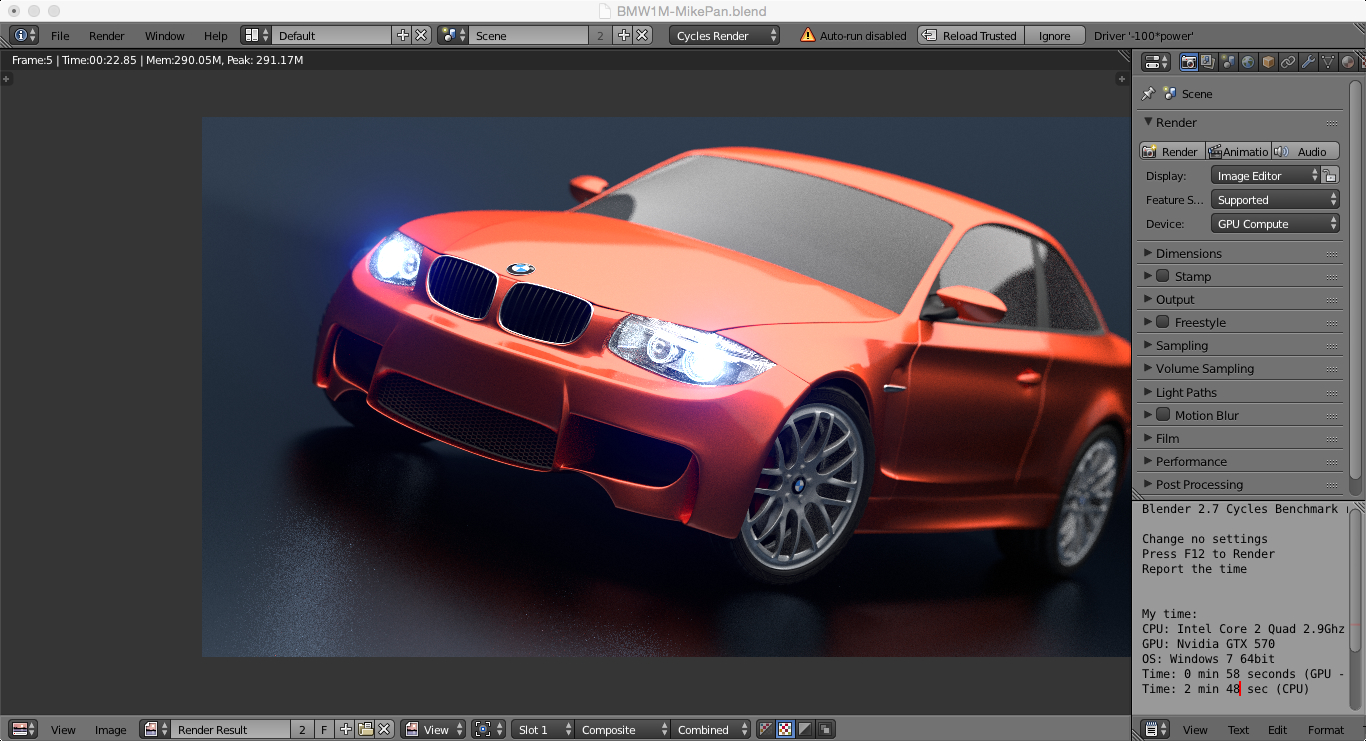Image resolution: width=1366 pixels, height=741 pixels.
Task: Toggle the pin icon beside Scene
Action: click(x=1148, y=93)
